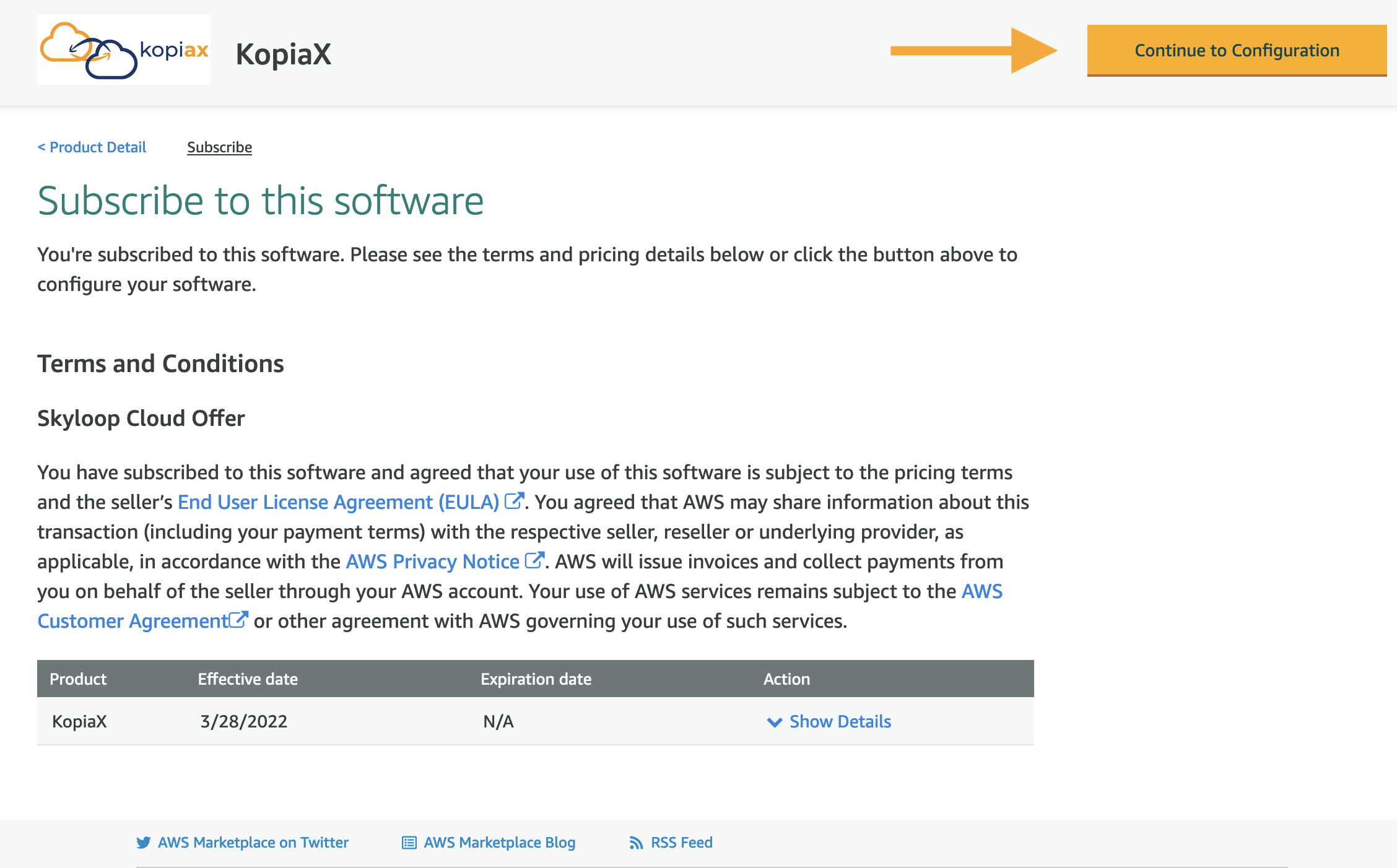
Task: Open the kopiax logo image
Action: [x=124, y=50]
